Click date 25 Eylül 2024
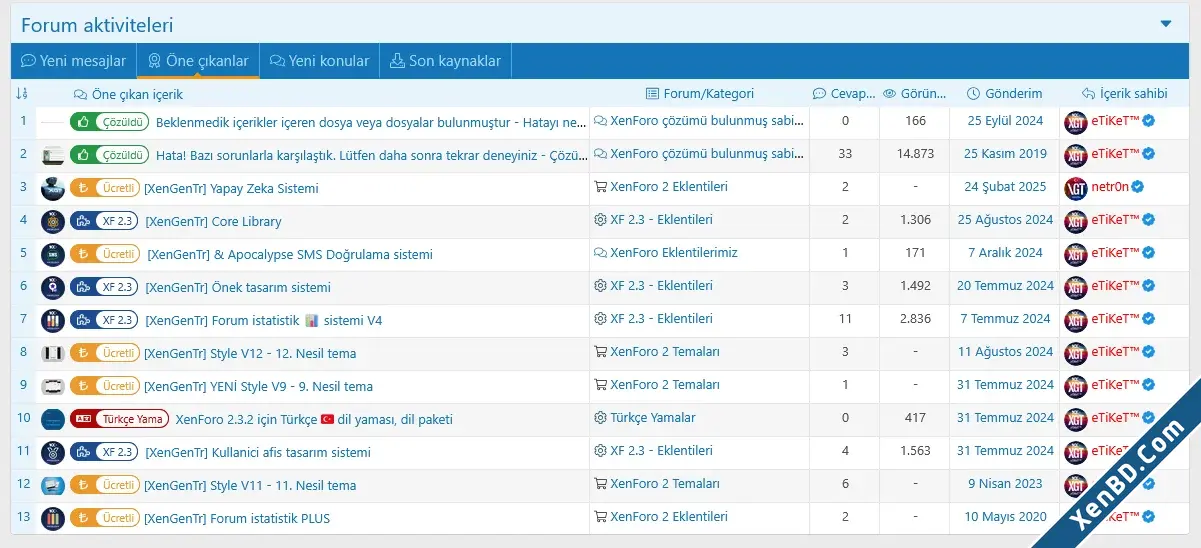 pos(1005,121)
